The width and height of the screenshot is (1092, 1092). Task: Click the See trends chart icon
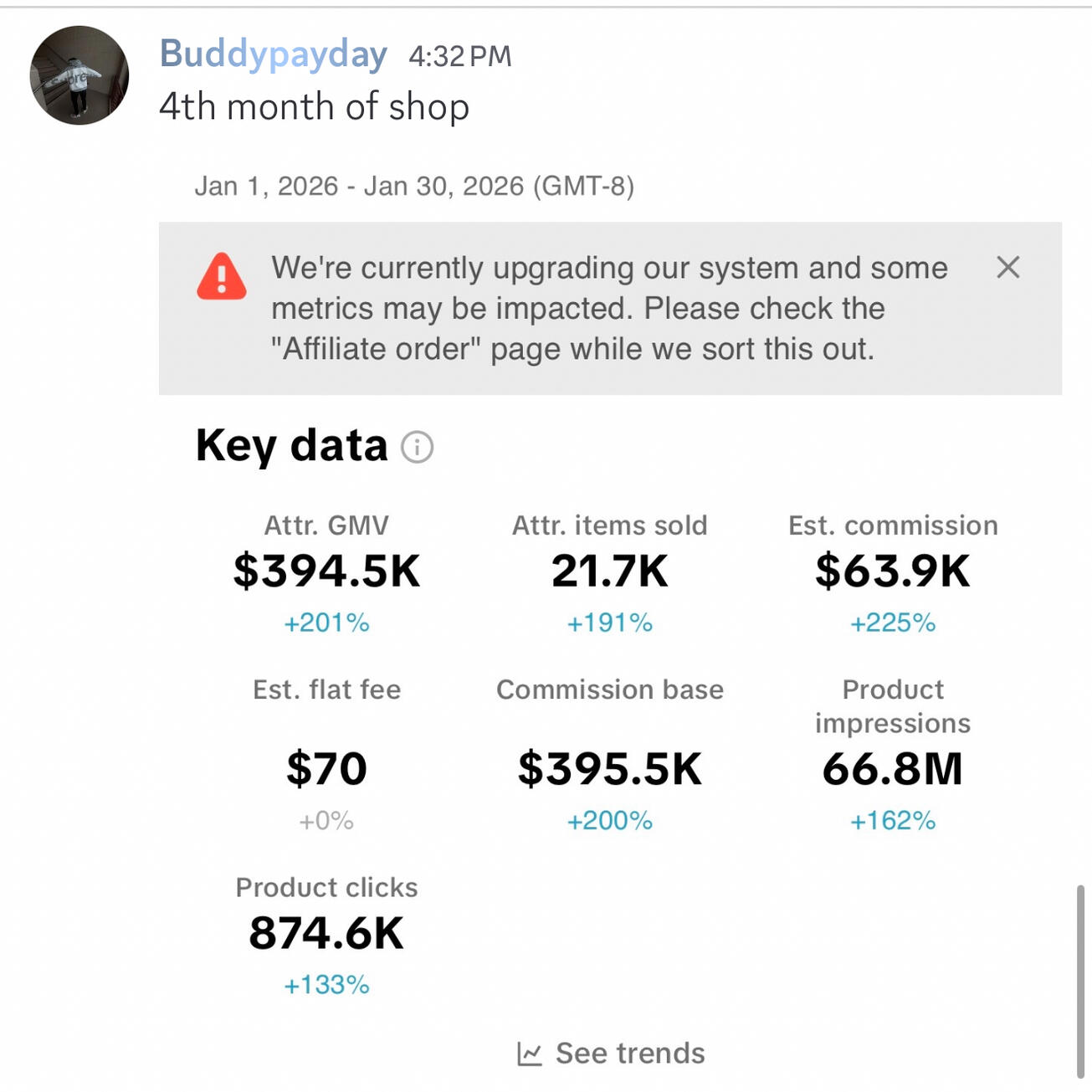tap(530, 1054)
